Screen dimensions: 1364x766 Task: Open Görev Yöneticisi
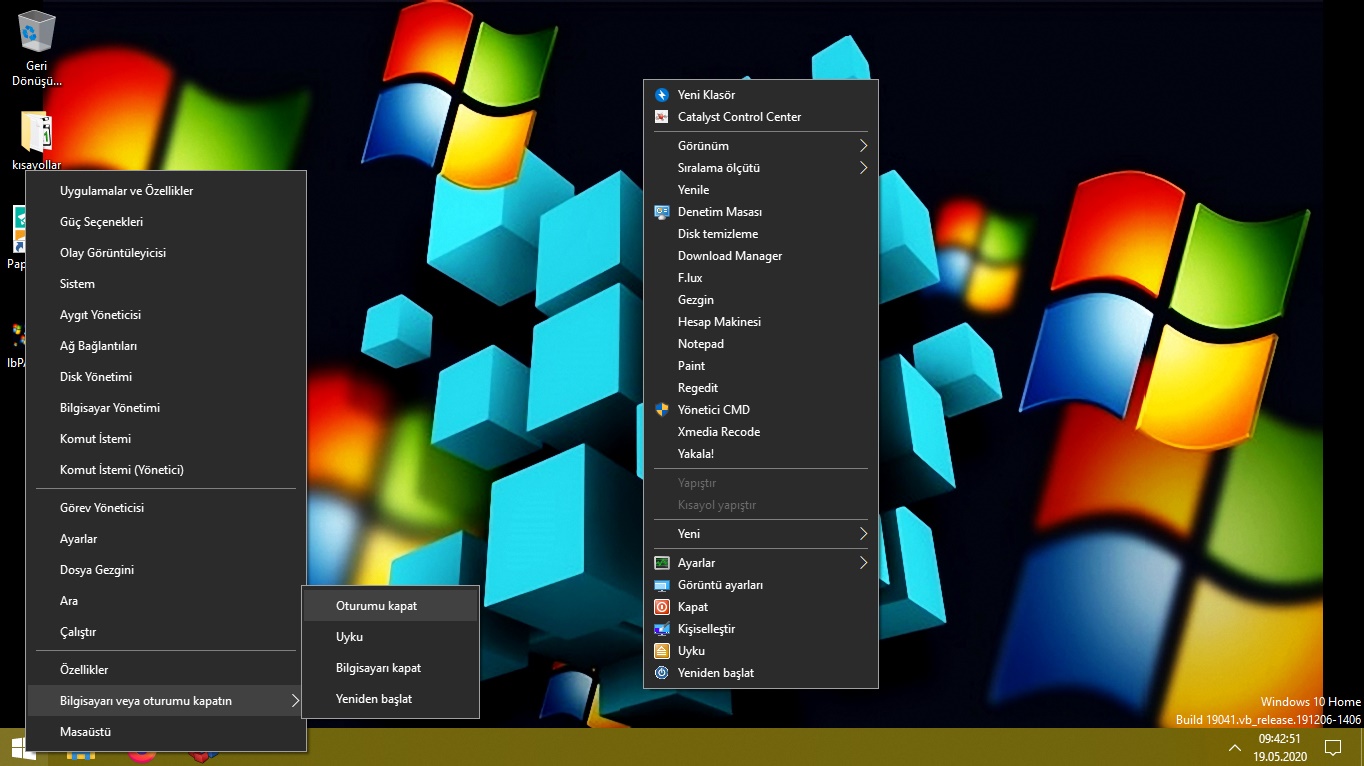166,508
